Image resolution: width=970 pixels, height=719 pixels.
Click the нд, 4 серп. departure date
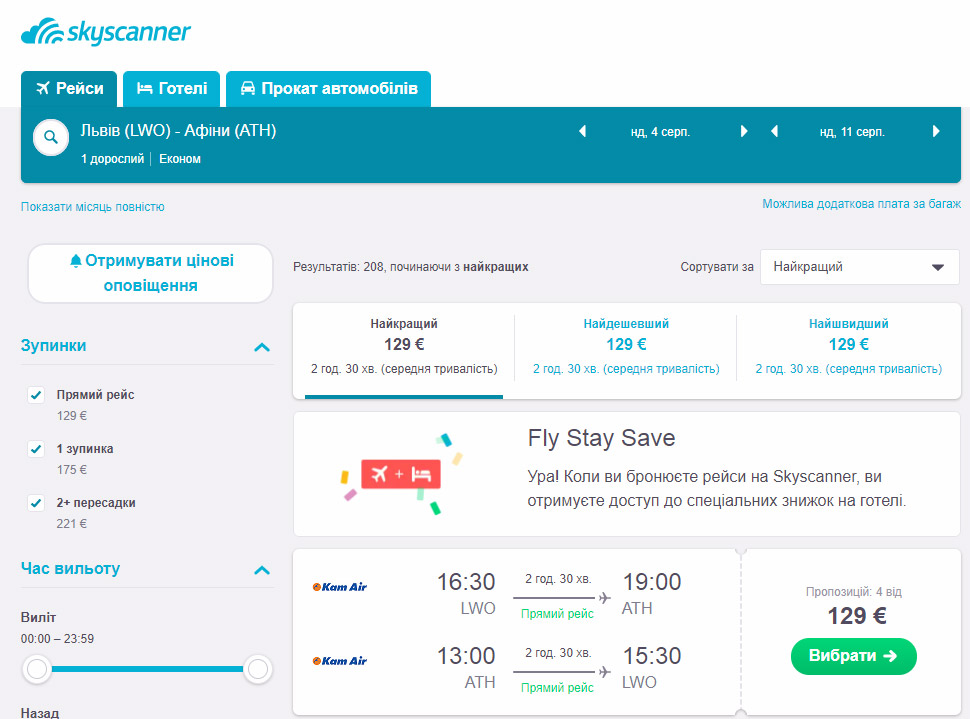(660, 132)
